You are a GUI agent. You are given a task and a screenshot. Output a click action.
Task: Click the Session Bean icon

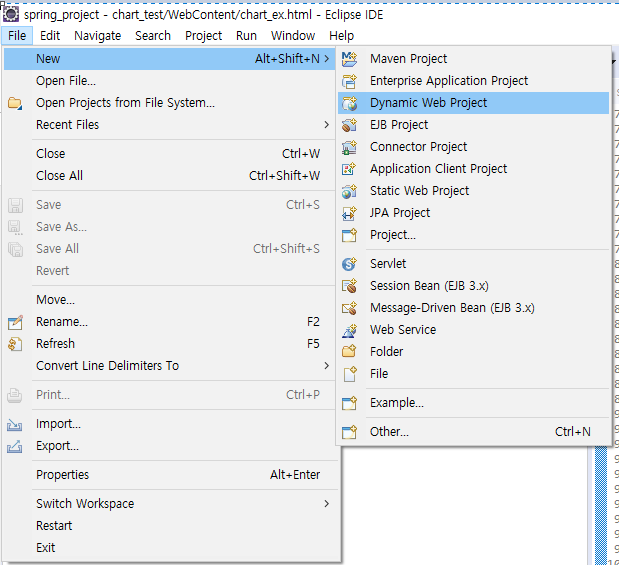pyautogui.click(x=349, y=286)
